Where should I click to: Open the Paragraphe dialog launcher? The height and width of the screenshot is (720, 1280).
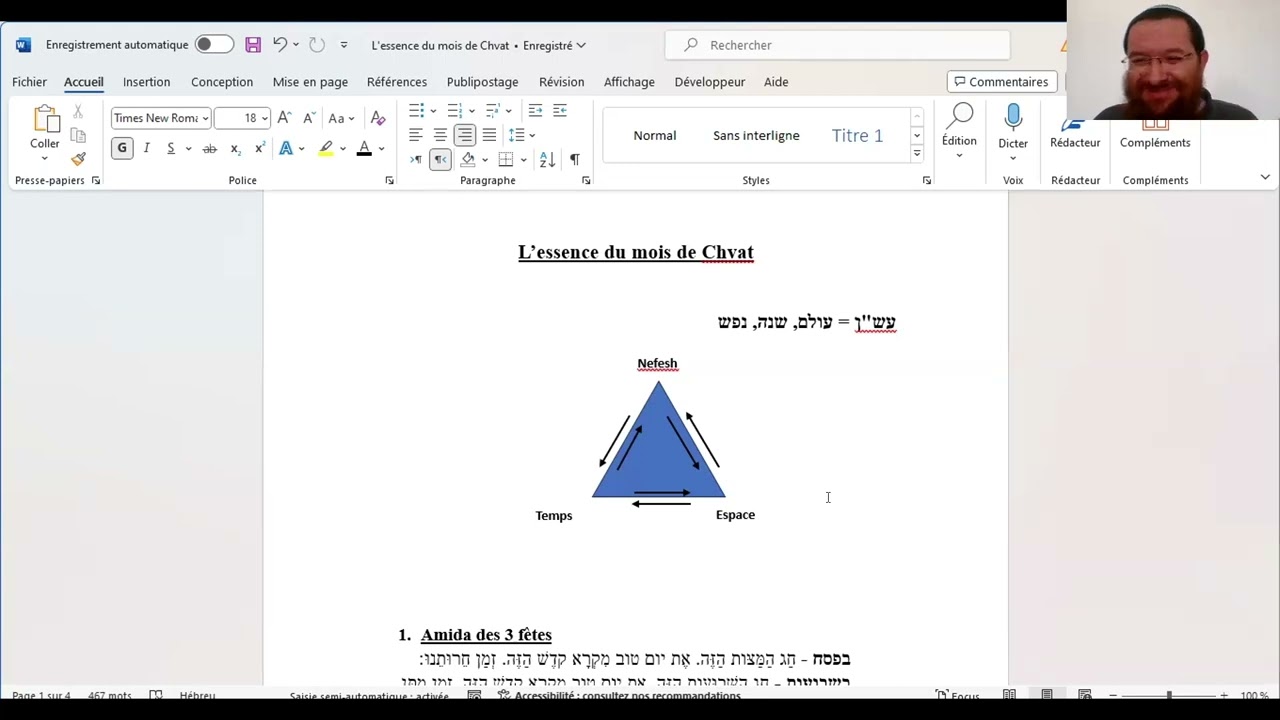[586, 180]
